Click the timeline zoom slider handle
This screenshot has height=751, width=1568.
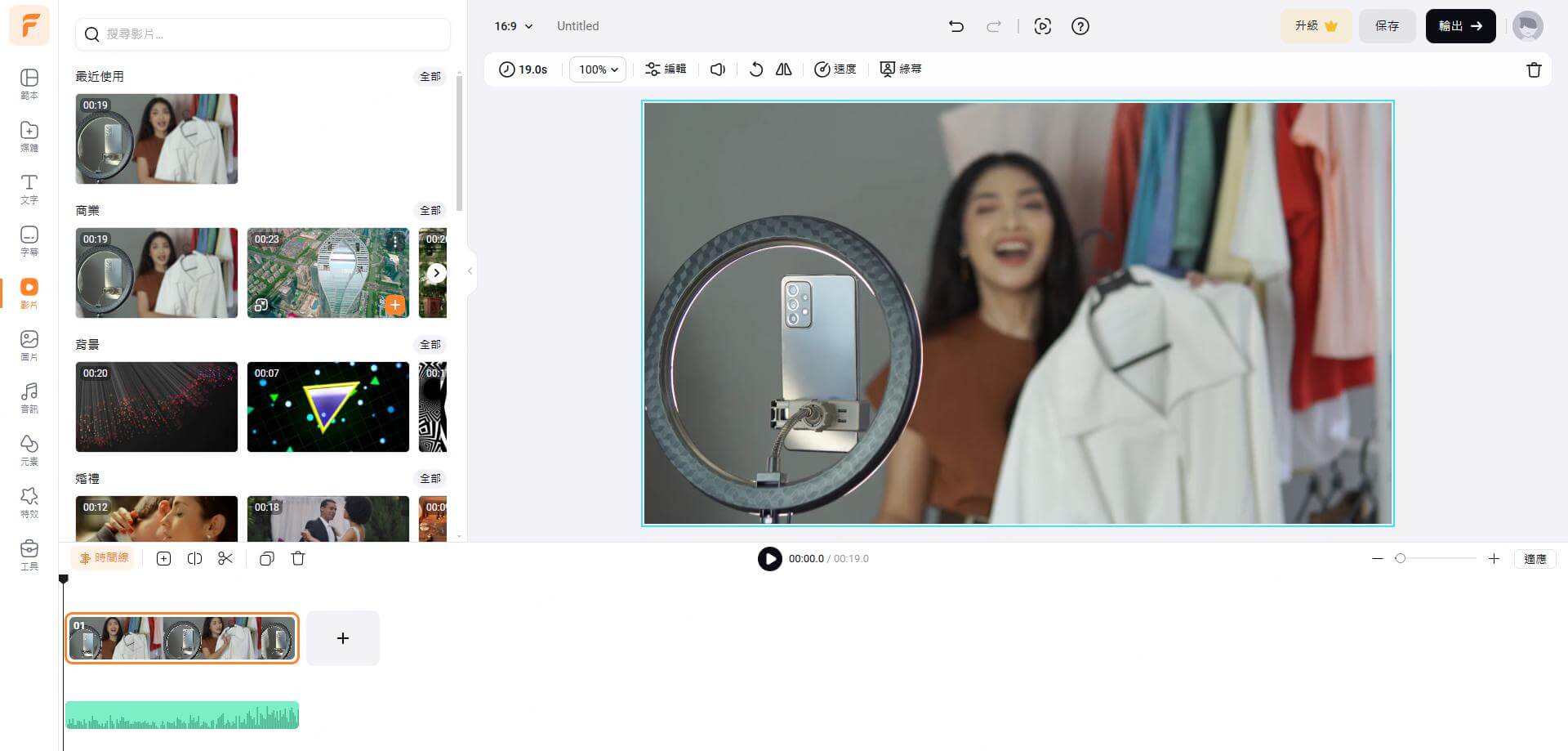[1400, 559]
